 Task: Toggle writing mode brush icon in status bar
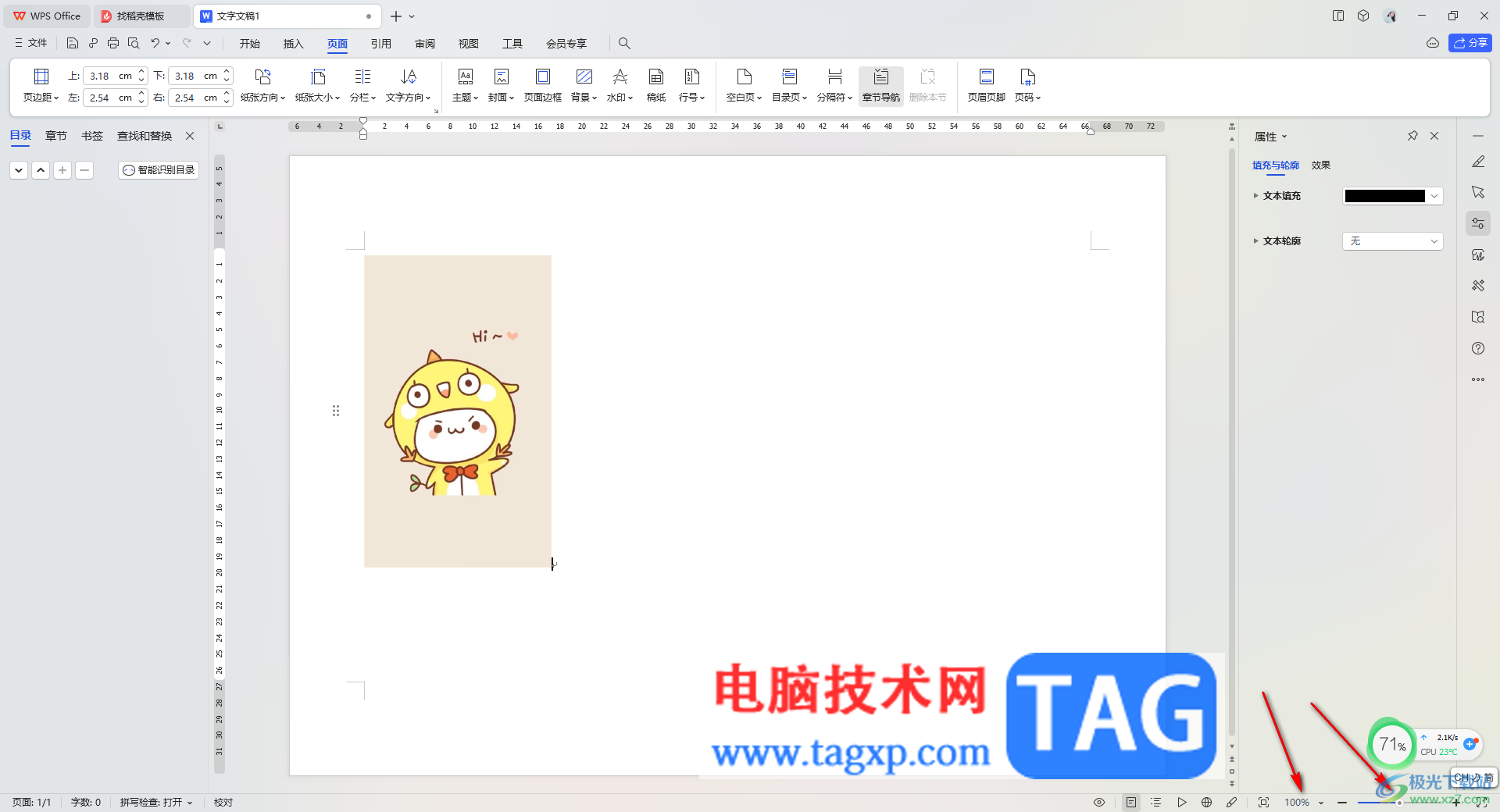point(1232,803)
